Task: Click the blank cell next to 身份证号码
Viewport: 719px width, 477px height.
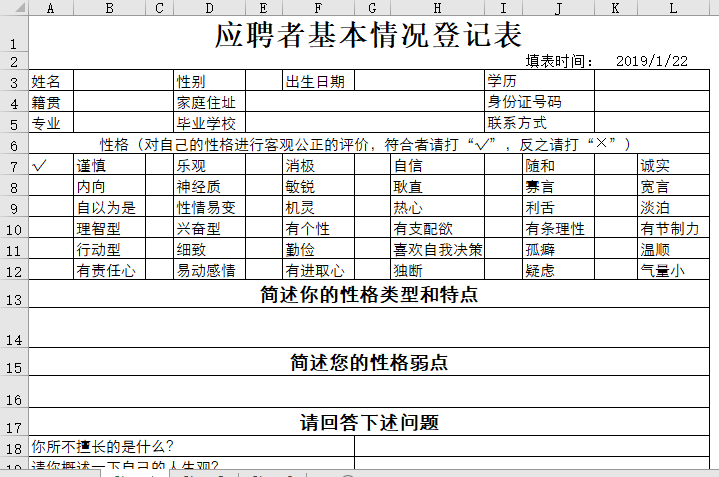Action: 656,102
